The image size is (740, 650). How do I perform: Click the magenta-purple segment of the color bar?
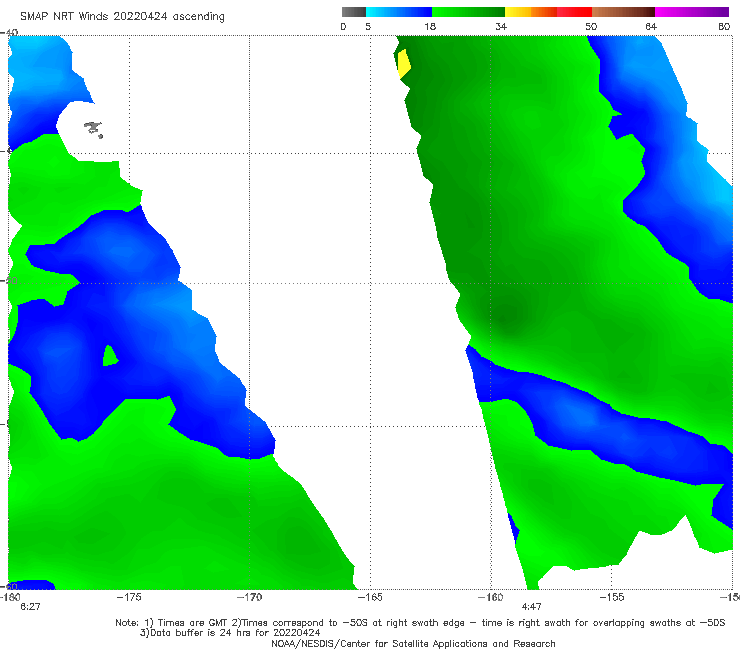click(x=692, y=12)
